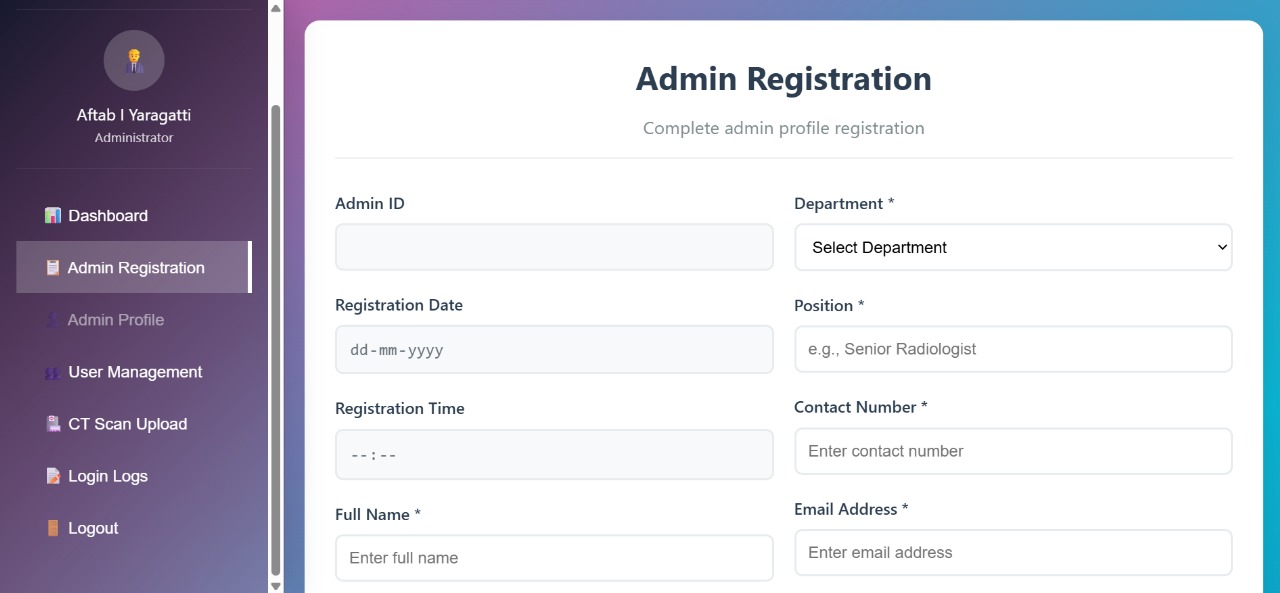Click the Position text field

pyautogui.click(x=1013, y=349)
